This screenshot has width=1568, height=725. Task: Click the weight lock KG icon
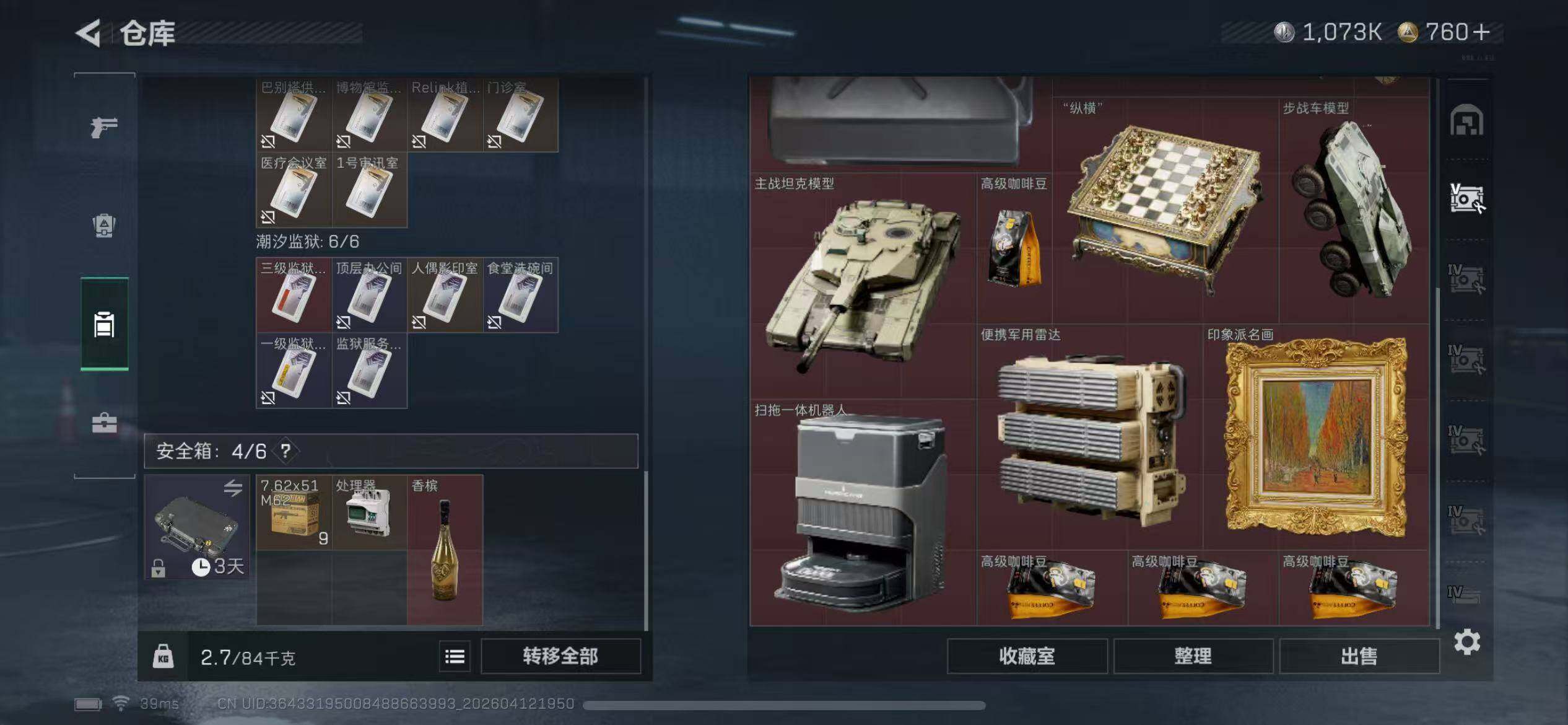coord(163,656)
